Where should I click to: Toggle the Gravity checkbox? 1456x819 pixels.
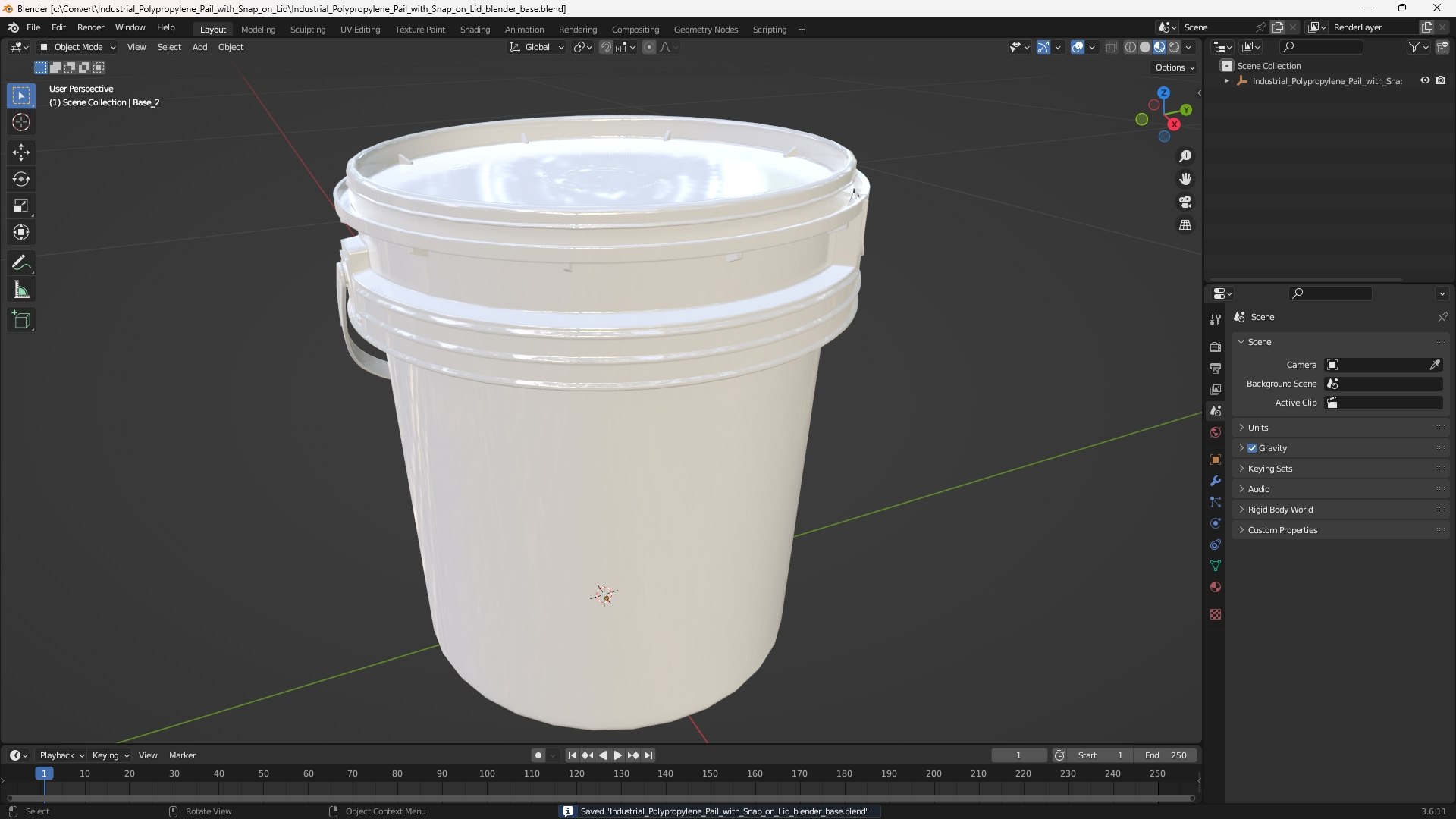tap(1252, 448)
